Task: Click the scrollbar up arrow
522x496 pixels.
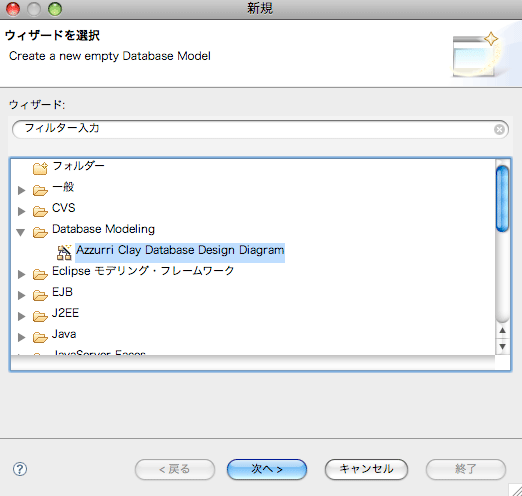Action: point(503,331)
